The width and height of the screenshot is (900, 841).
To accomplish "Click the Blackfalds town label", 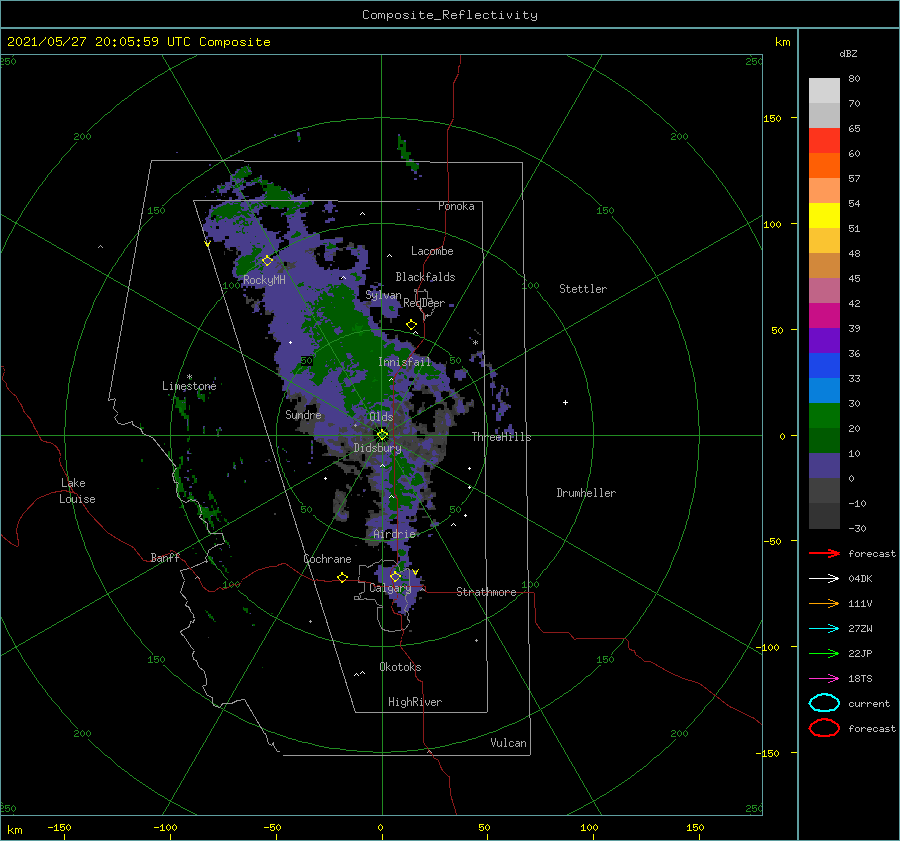I will click(x=425, y=277).
